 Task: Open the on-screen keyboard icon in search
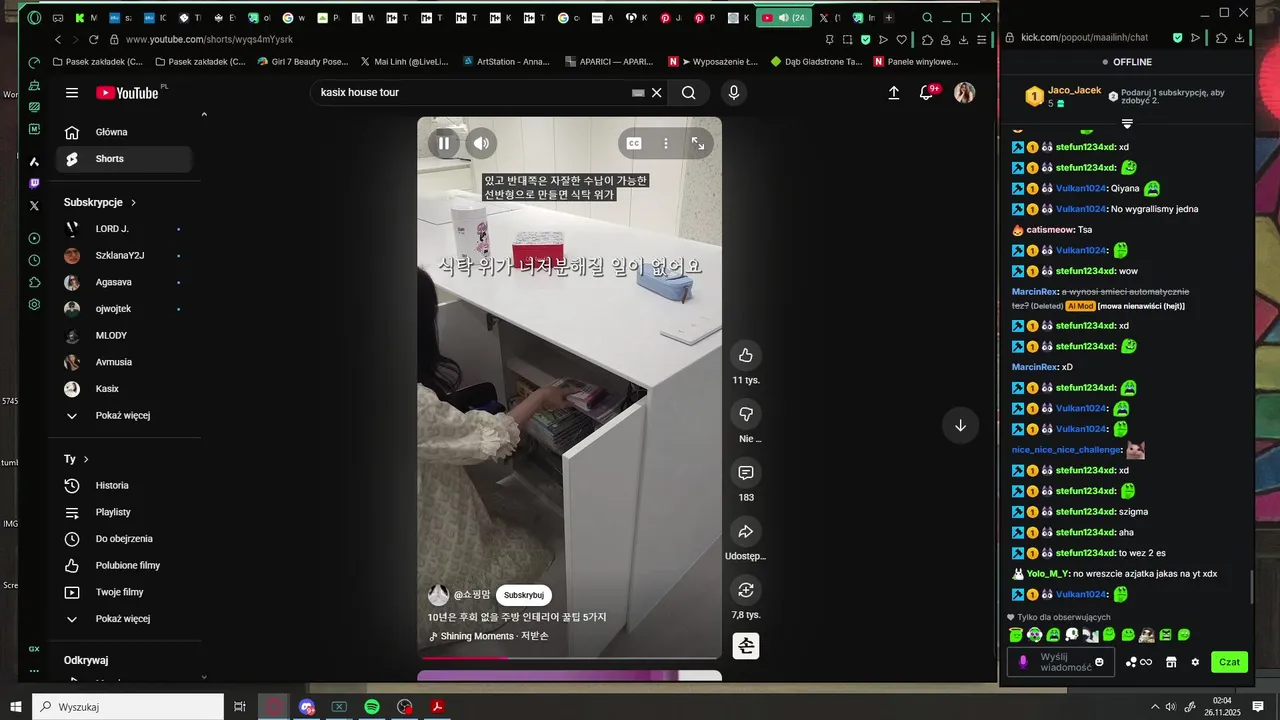pyautogui.click(x=638, y=93)
